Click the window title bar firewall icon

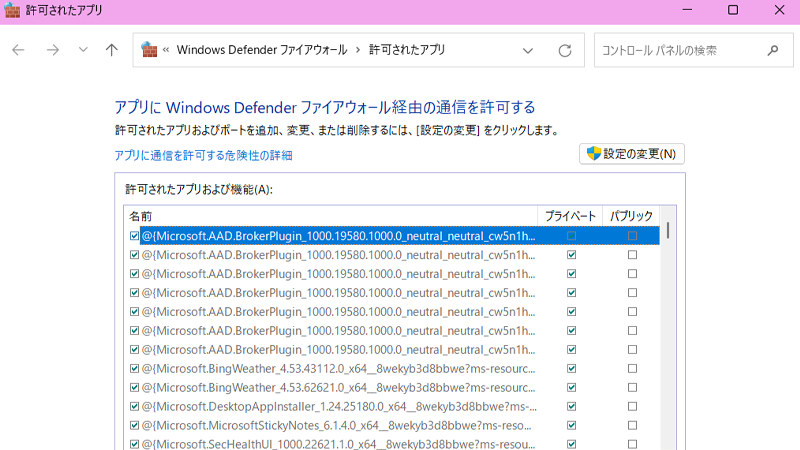tap(12, 10)
